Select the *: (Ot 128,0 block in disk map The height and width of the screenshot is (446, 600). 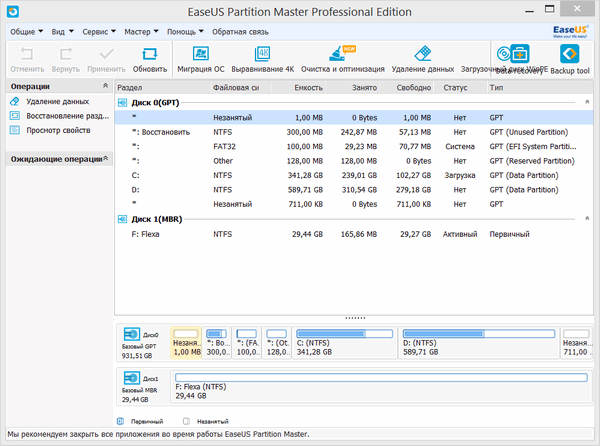click(277, 343)
